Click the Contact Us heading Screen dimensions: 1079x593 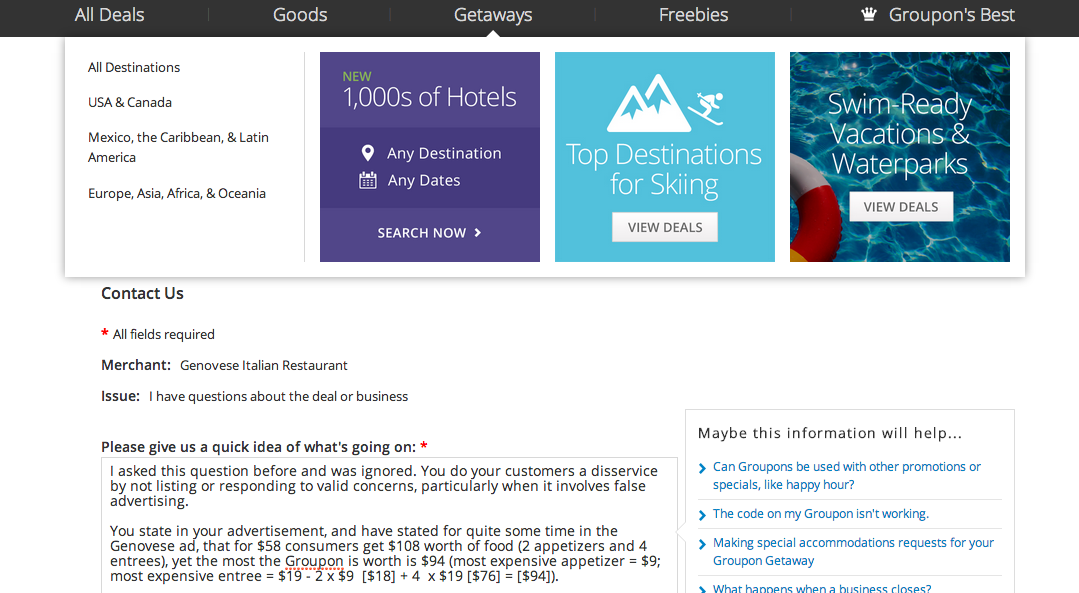pyautogui.click(x=142, y=294)
